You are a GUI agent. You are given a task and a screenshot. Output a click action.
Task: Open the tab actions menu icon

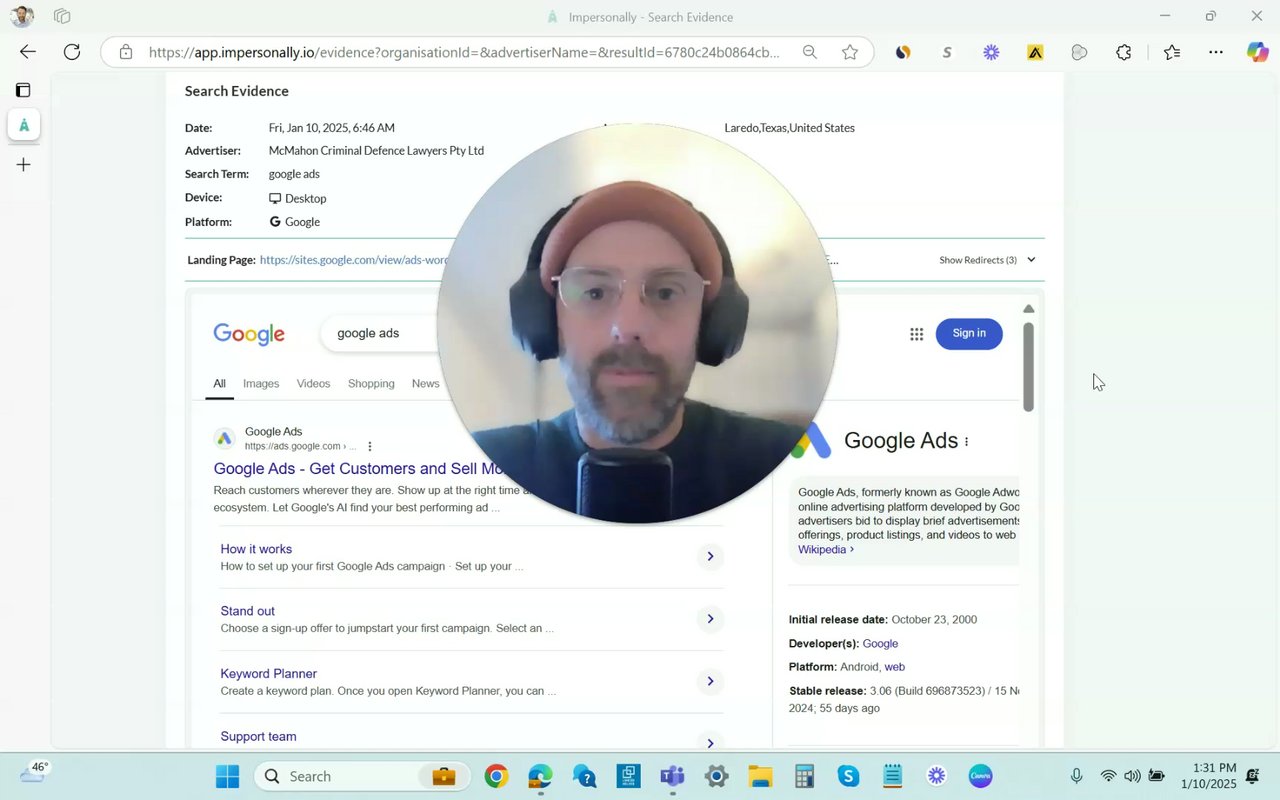tap(62, 16)
